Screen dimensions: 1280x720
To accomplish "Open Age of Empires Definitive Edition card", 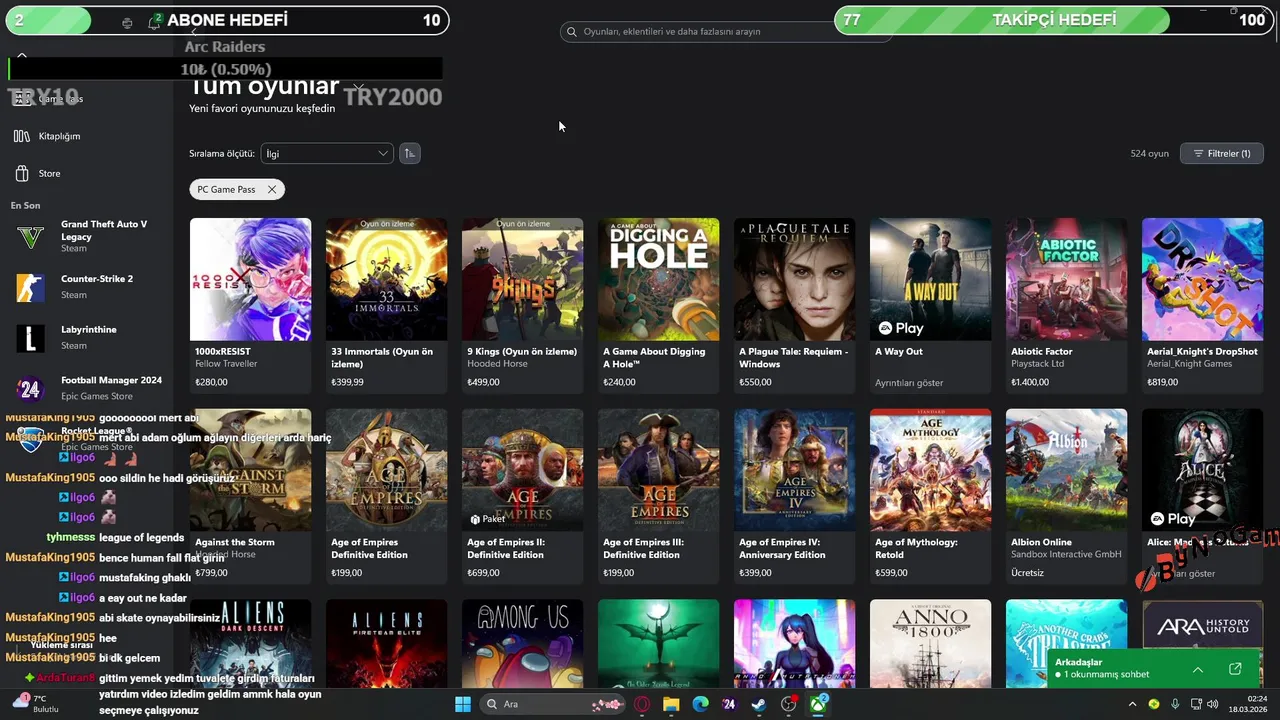I will 386,496.
